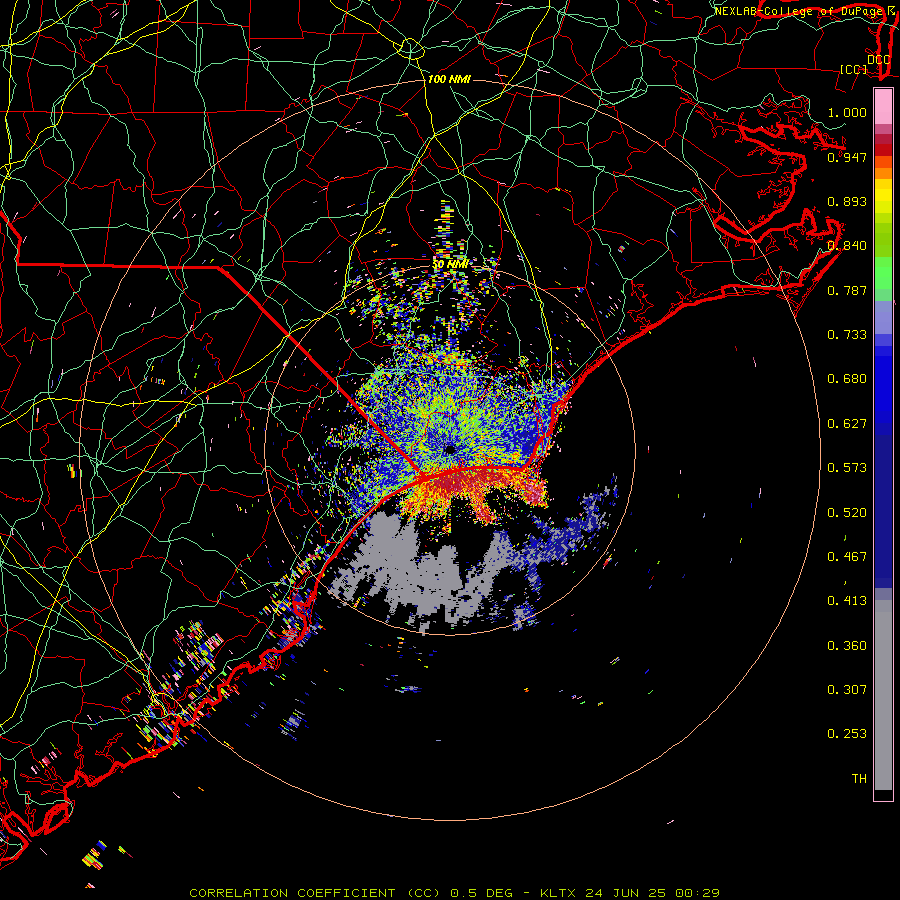Screen dimensions: 900x900
Task: Select the 0.733 scale value
Action: point(847,335)
